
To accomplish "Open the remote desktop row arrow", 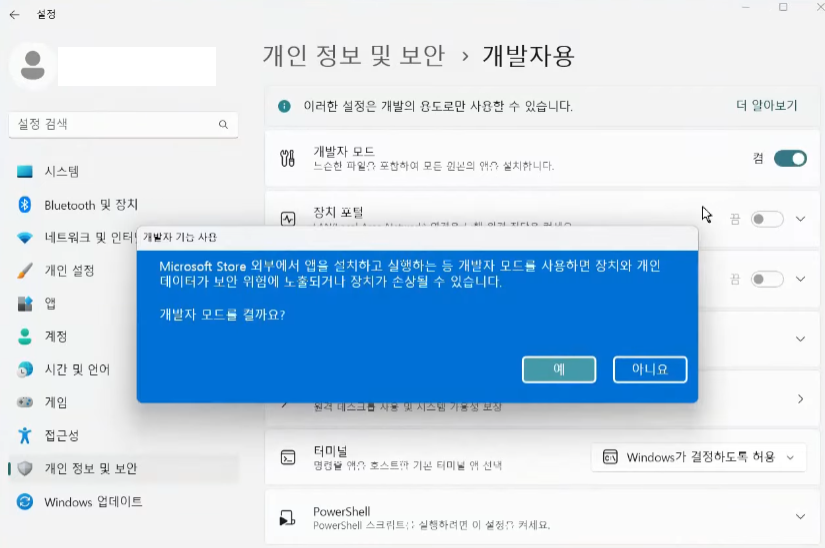I will click(800, 399).
